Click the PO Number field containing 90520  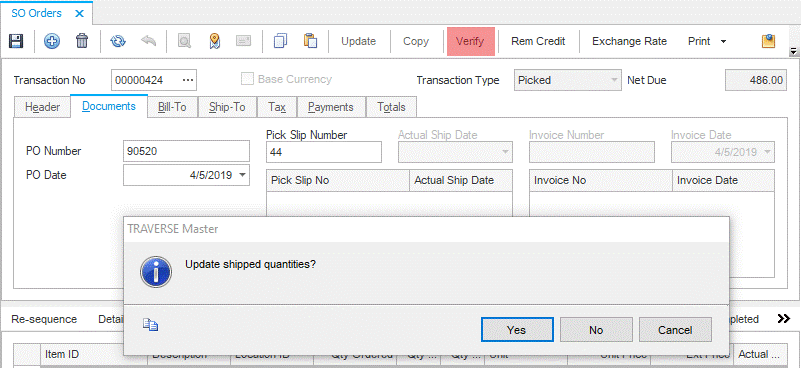(186, 151)
